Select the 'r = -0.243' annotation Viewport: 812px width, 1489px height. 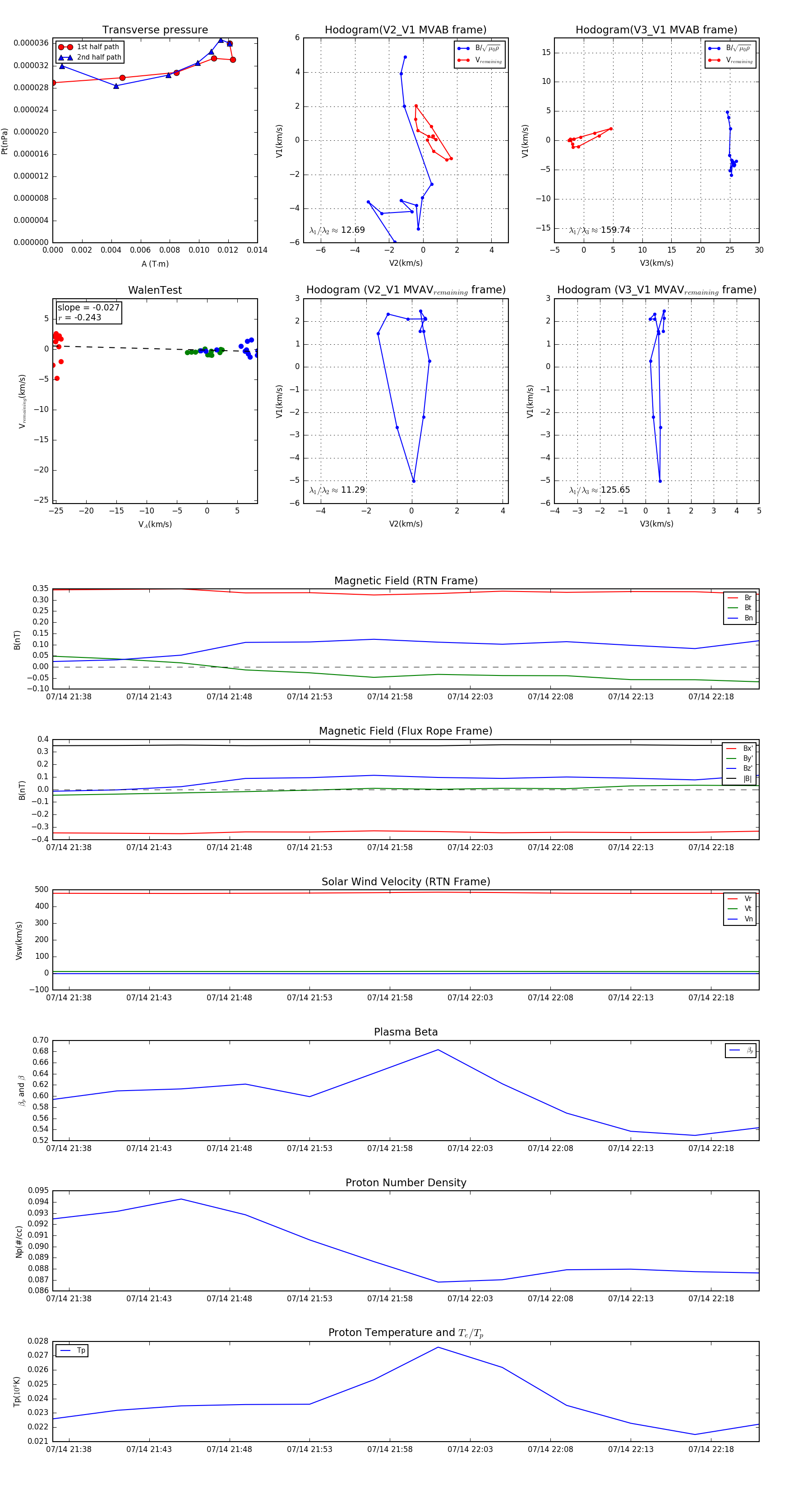coord(80,317)
